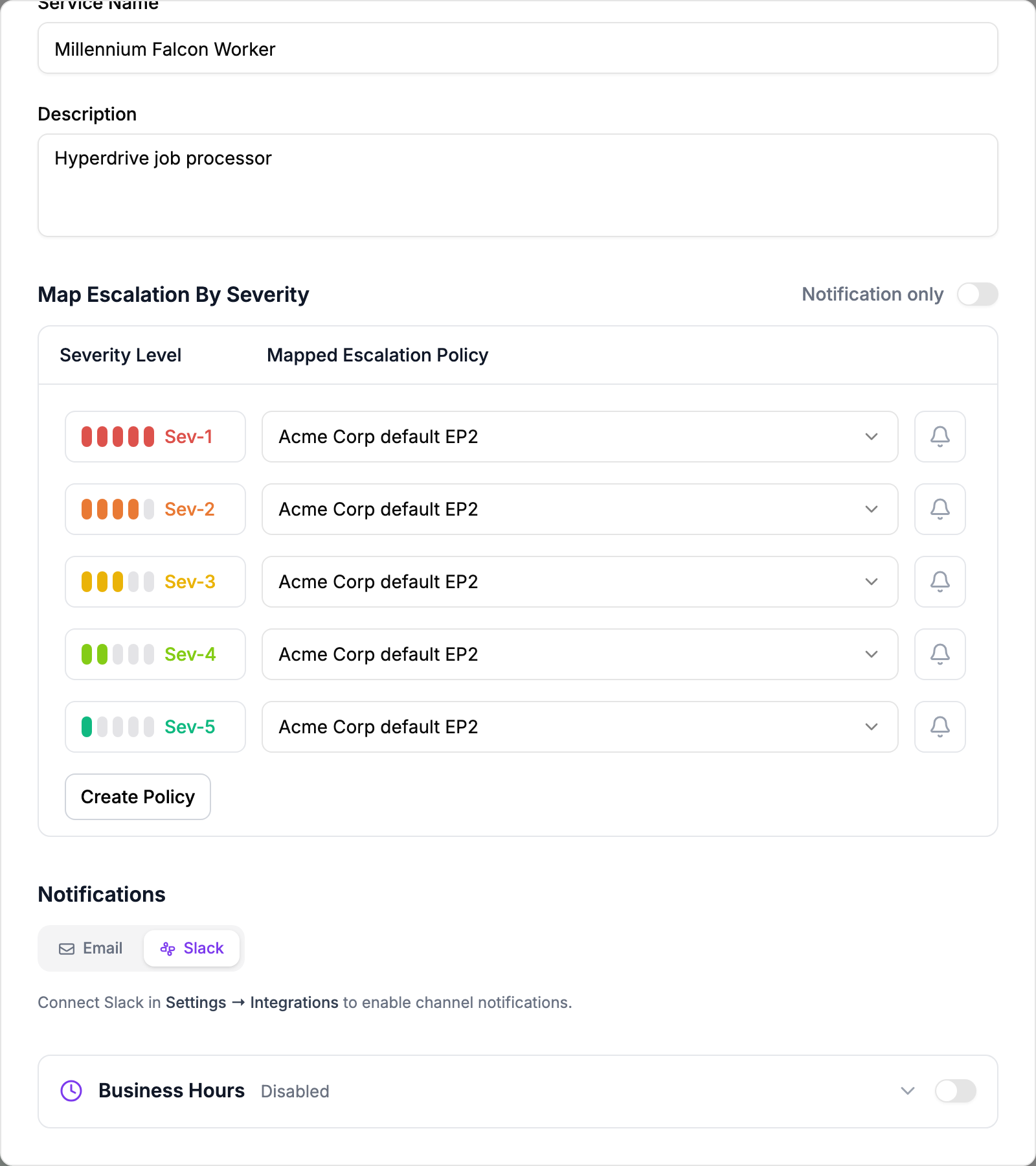Open Sev-5 escalation policy dropdown
Image resolution: width=1036 pixels, height=1166 pixels.
(x=580, y=727)
